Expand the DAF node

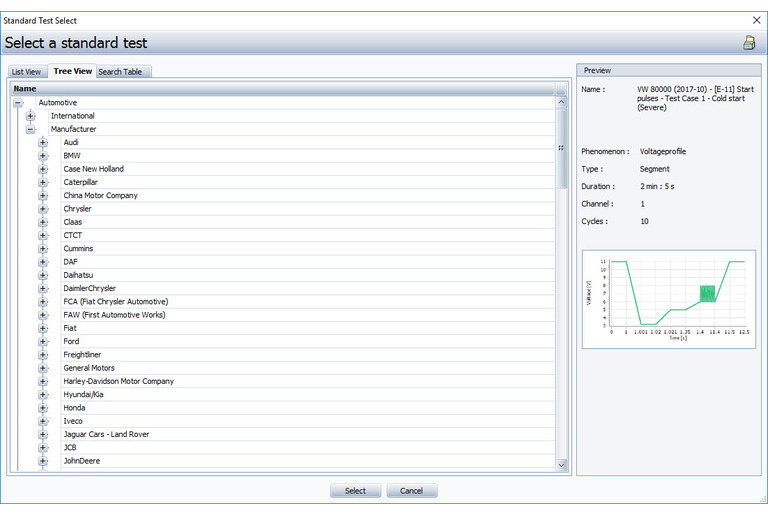[x=43, y=262]
